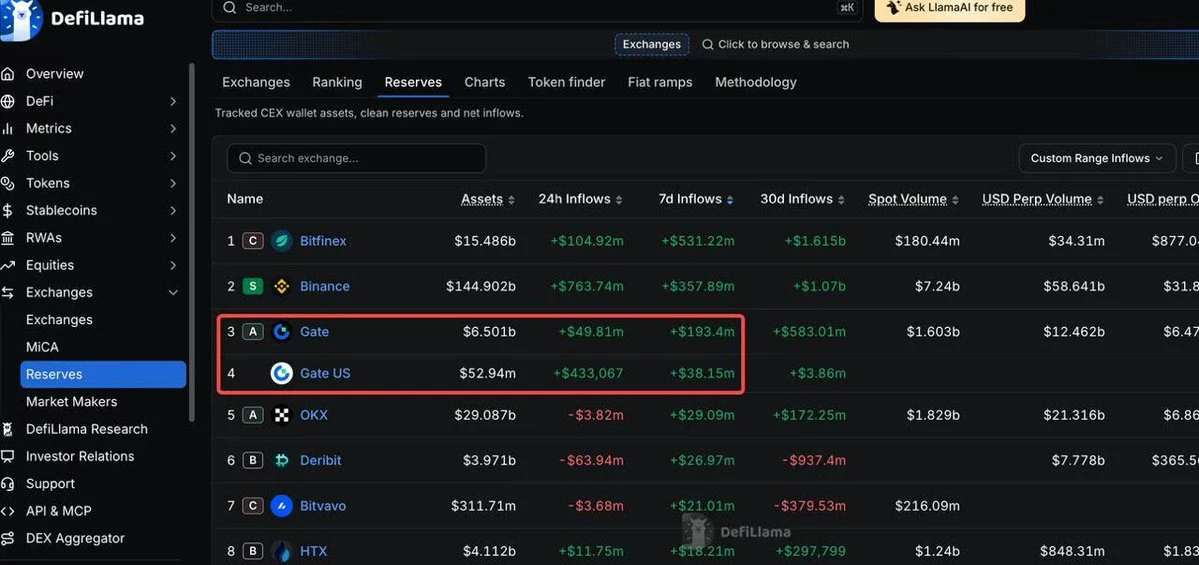Click the Bitfinex leaf logo
Viewport: 1199px width, 565px height.
pyautogui.click(x=282, y=241)
